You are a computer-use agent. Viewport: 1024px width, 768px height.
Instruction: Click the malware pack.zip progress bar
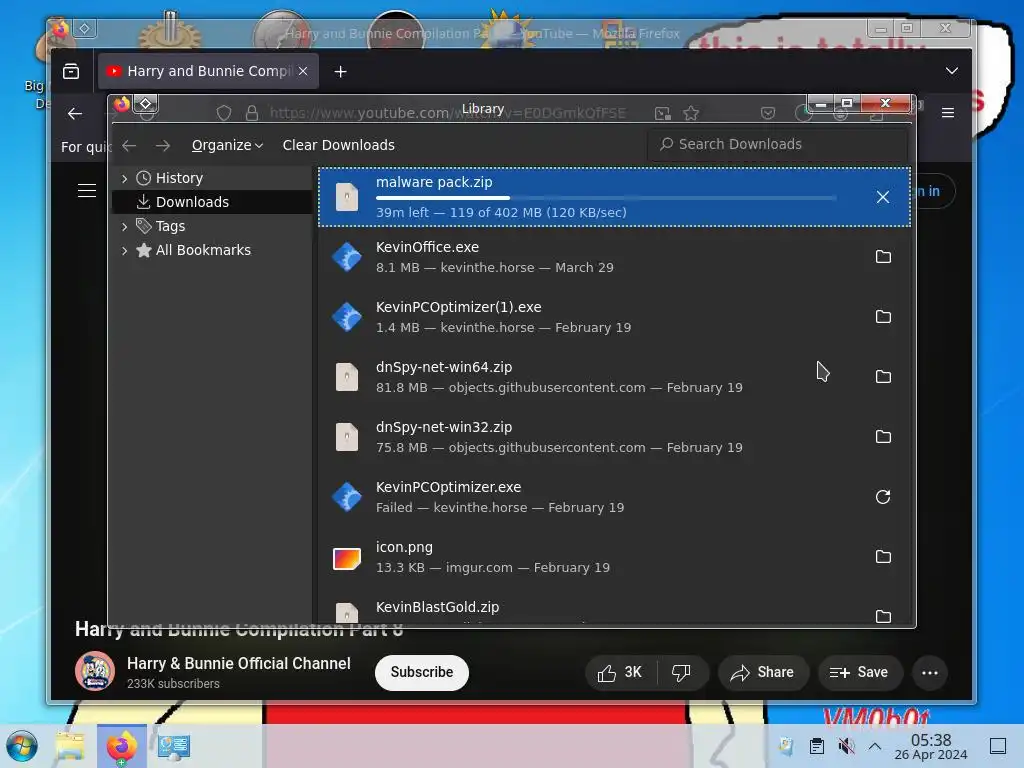click(606, 198)
